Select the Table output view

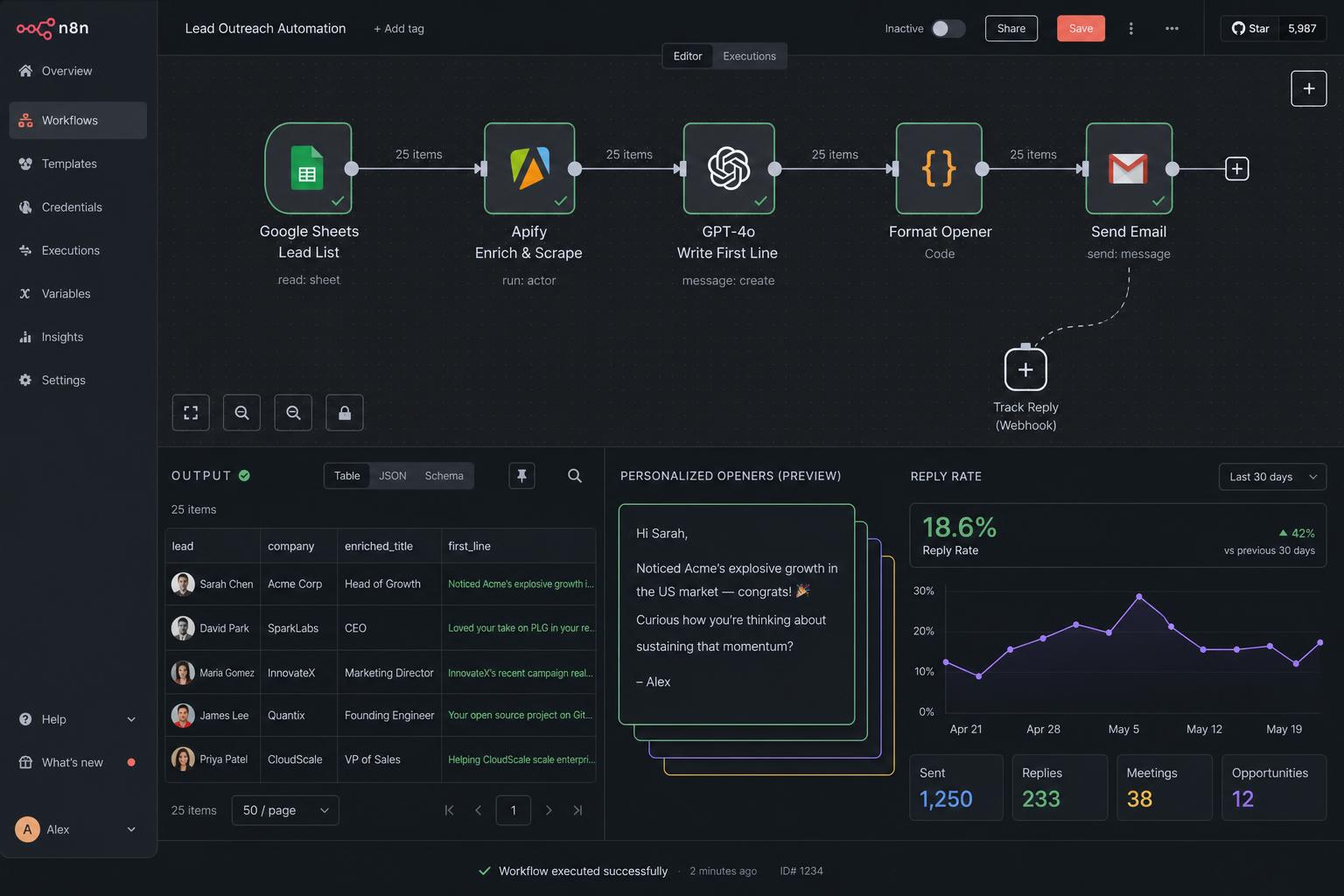click(347, 476)
